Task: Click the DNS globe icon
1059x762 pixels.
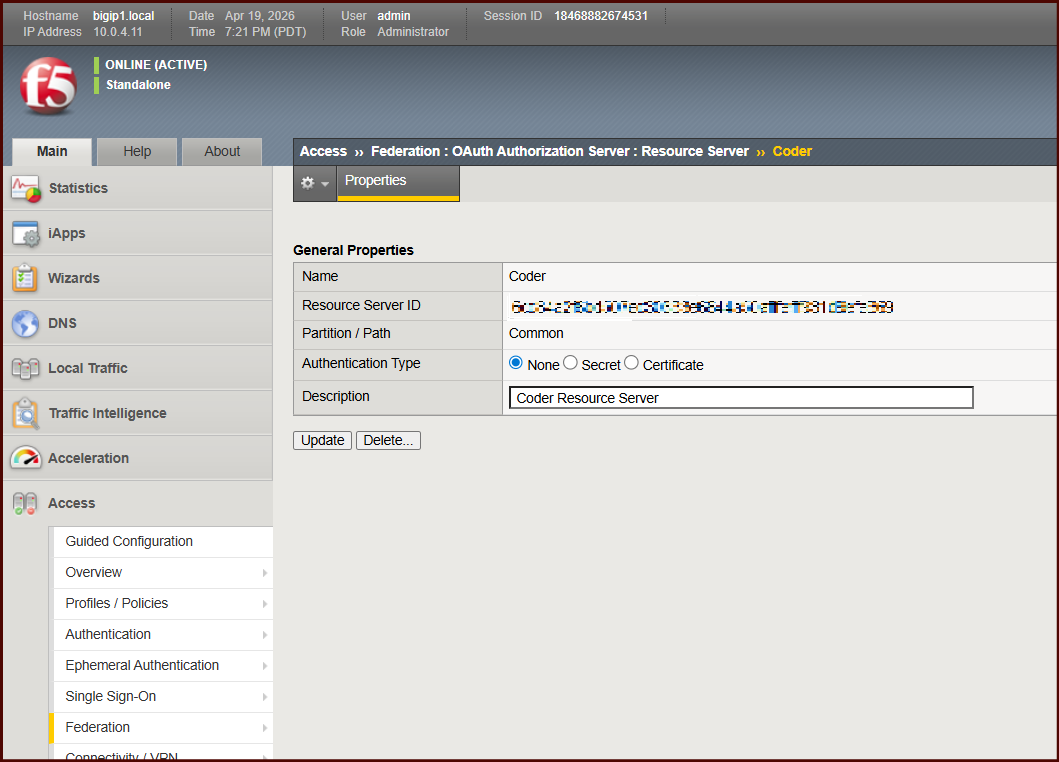Action: coord(25,323)
